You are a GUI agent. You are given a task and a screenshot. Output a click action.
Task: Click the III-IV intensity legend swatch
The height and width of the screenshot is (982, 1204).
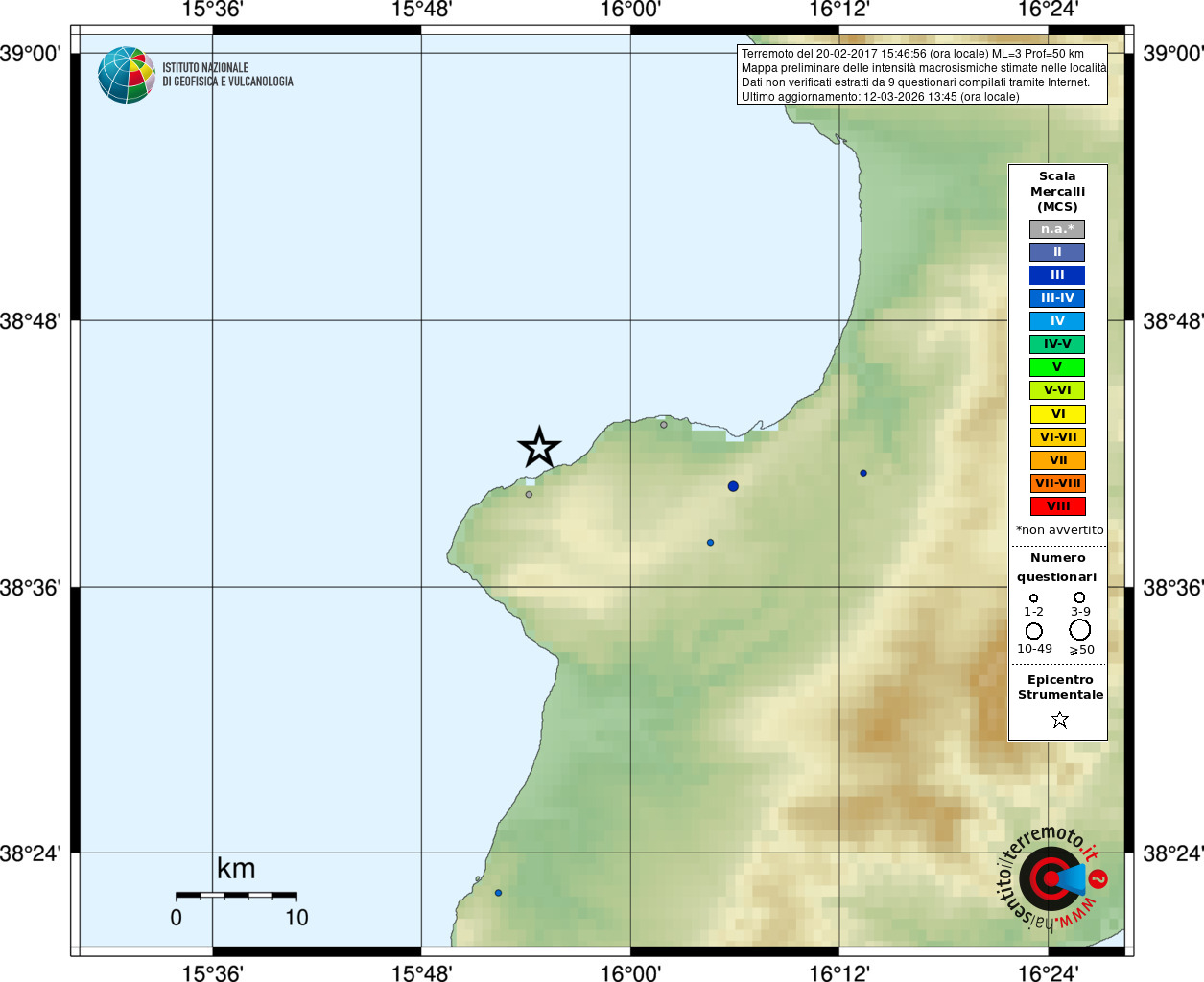(x=1057, y=298)
